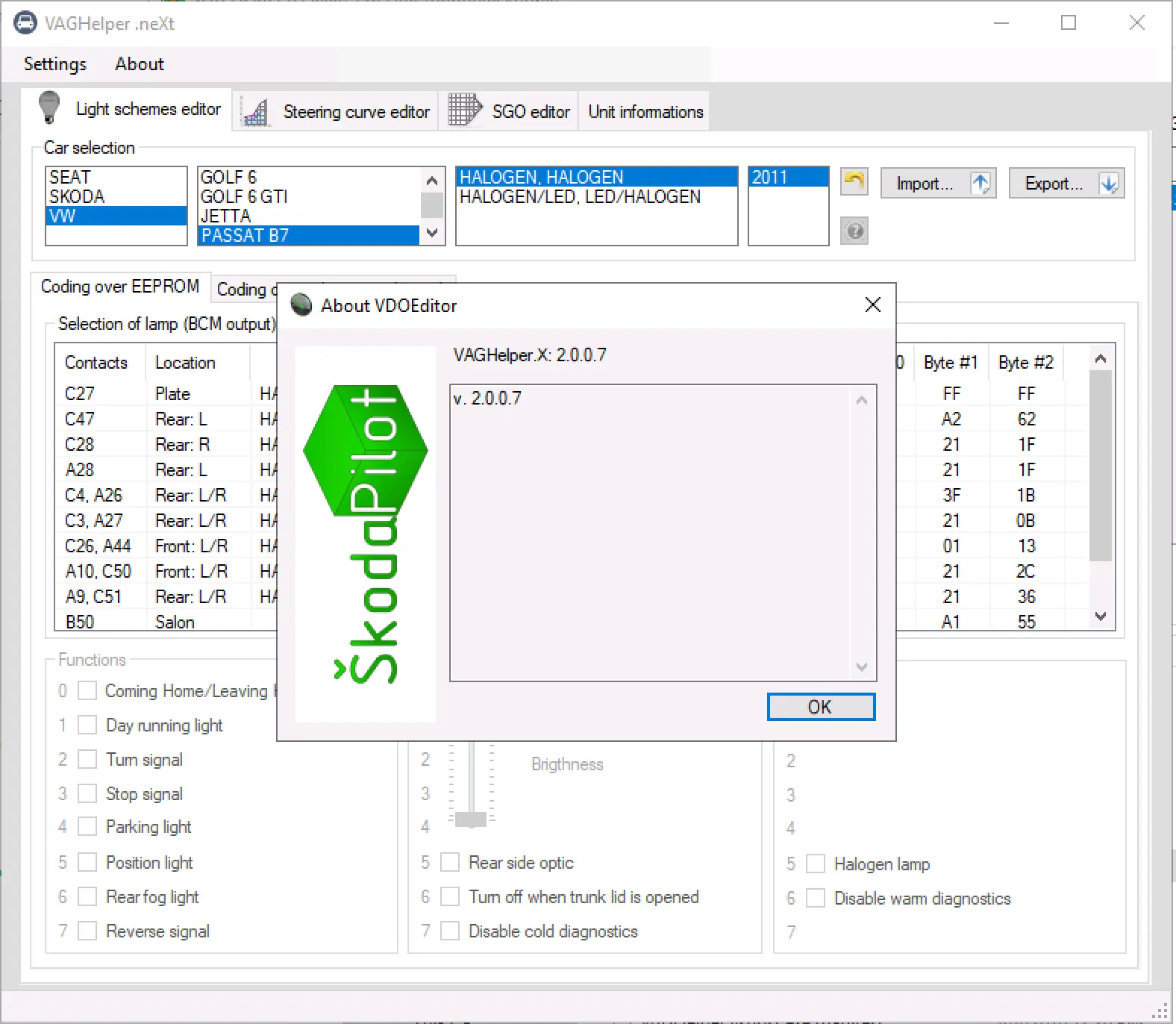Click the grey question mark help icon

click(x=854, y=231)
